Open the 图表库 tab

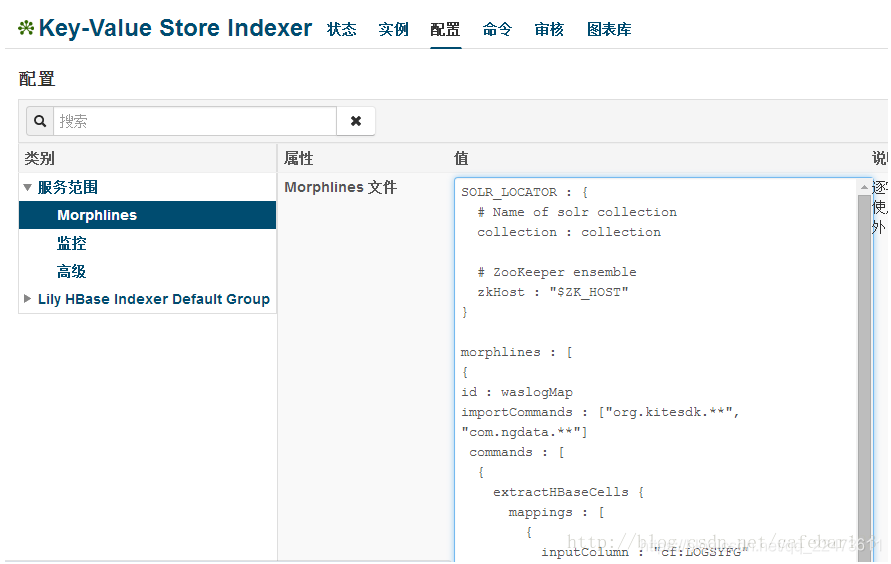pos(609,30)
